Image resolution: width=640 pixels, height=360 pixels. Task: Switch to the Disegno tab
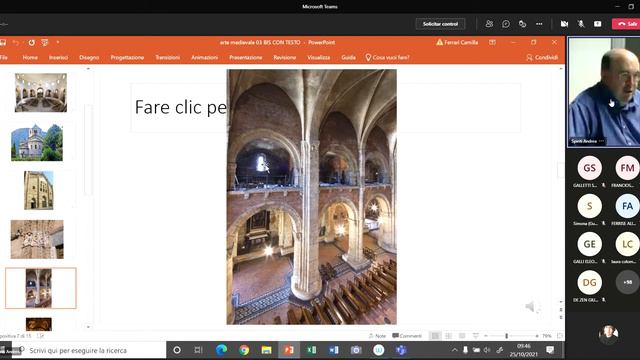pos(89,58)
